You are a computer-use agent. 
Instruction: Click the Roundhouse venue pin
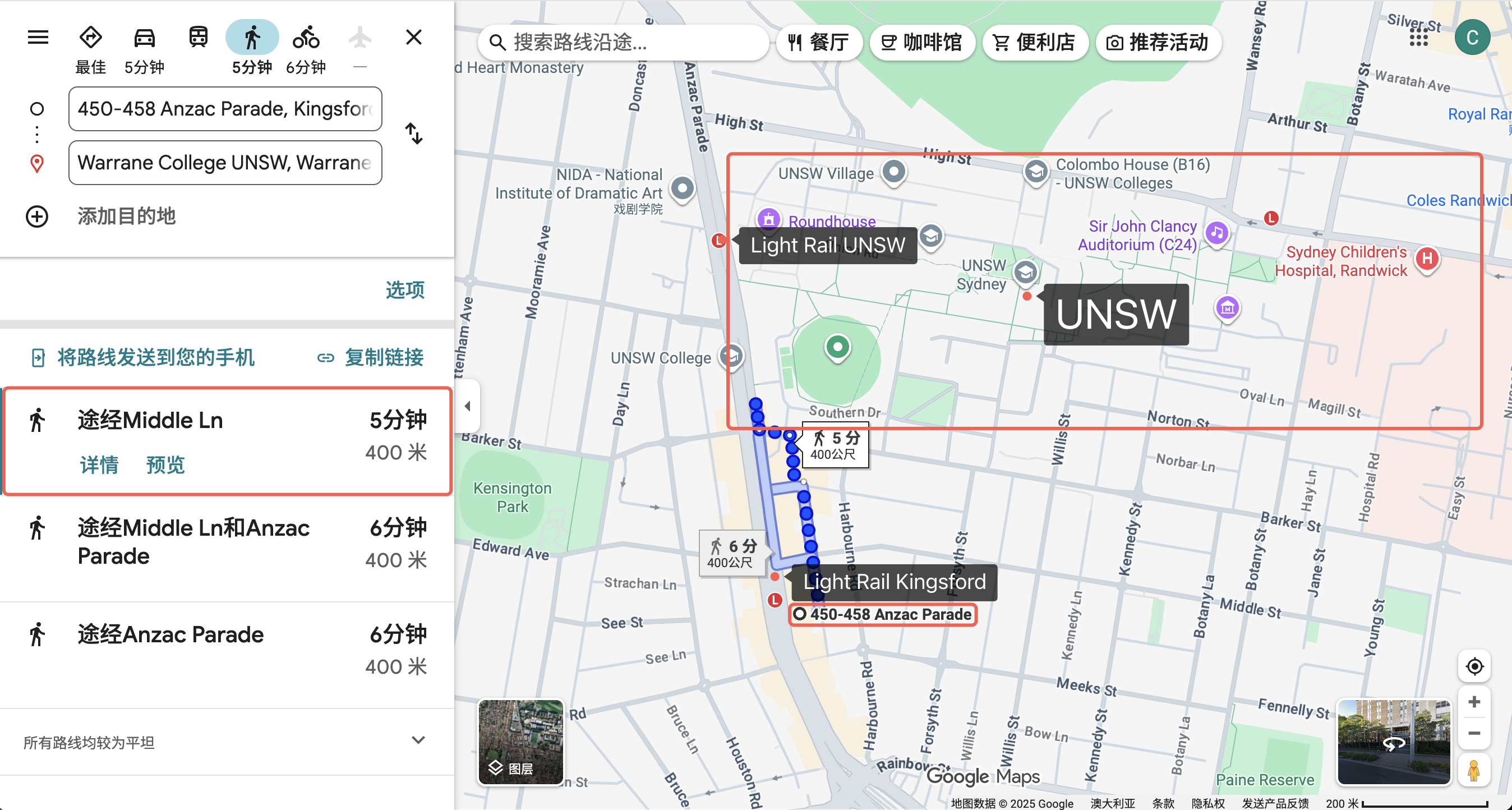click(x=768, y=219)
